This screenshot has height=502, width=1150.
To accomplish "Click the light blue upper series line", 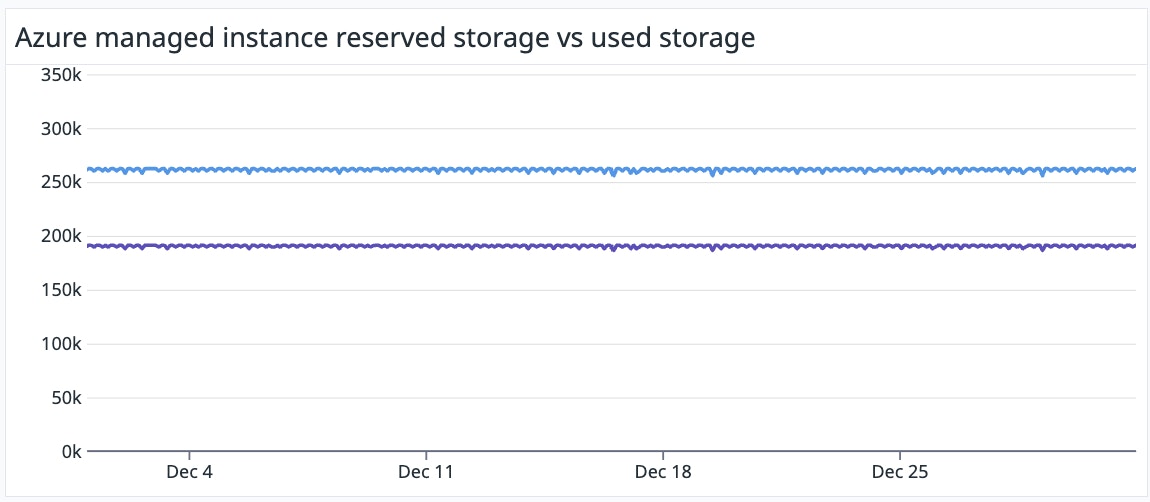I will click(x=500, y=170).
